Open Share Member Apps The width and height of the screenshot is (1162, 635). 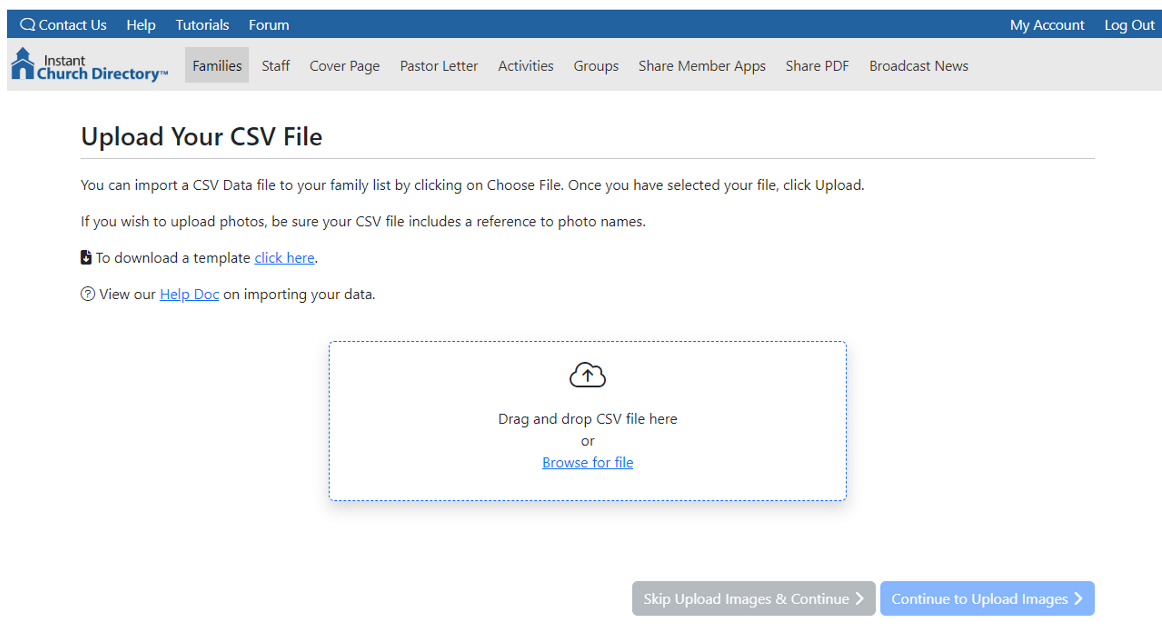(702, 65)
